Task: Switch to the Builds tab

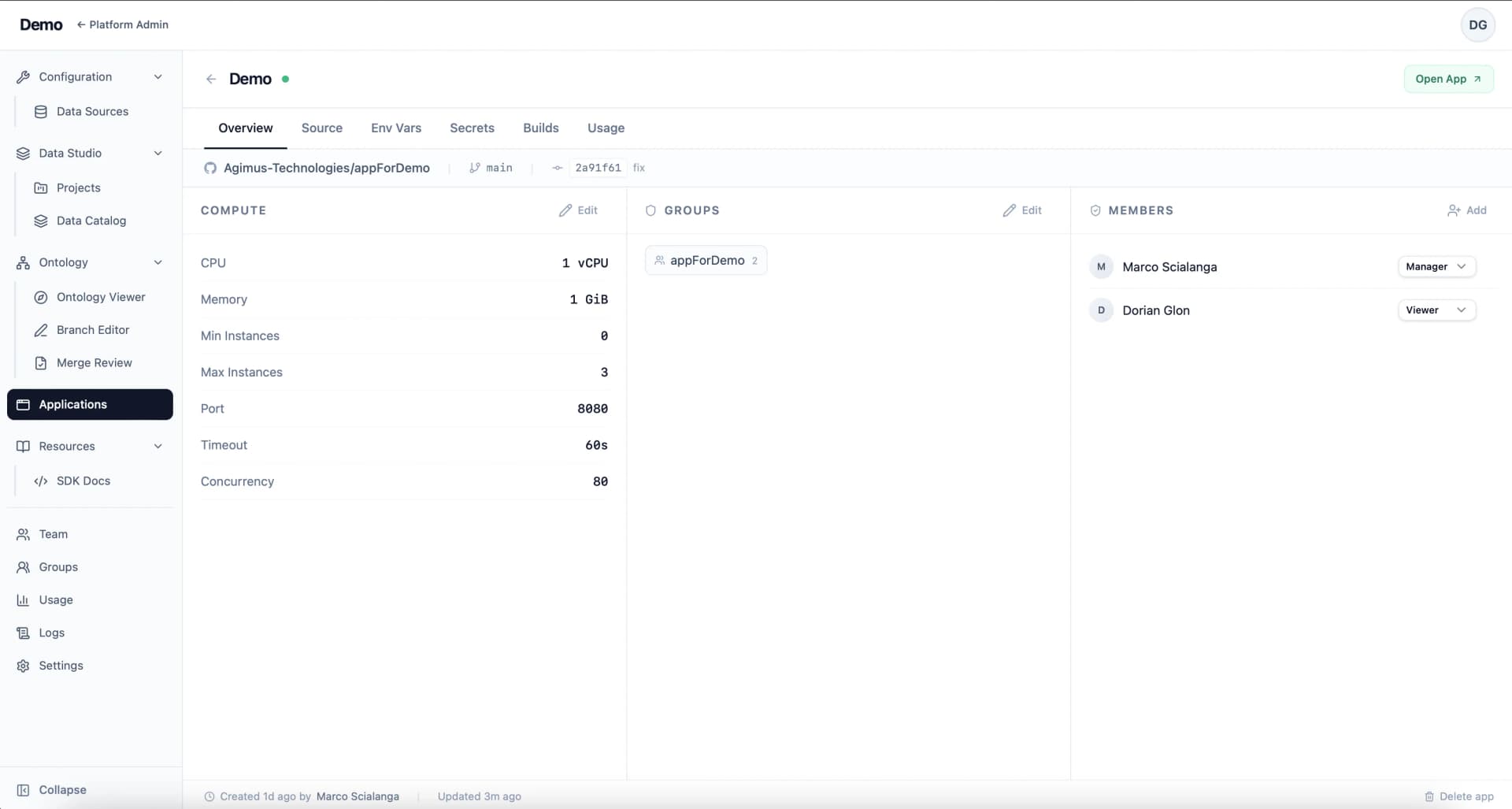Action: click(541, 128)
